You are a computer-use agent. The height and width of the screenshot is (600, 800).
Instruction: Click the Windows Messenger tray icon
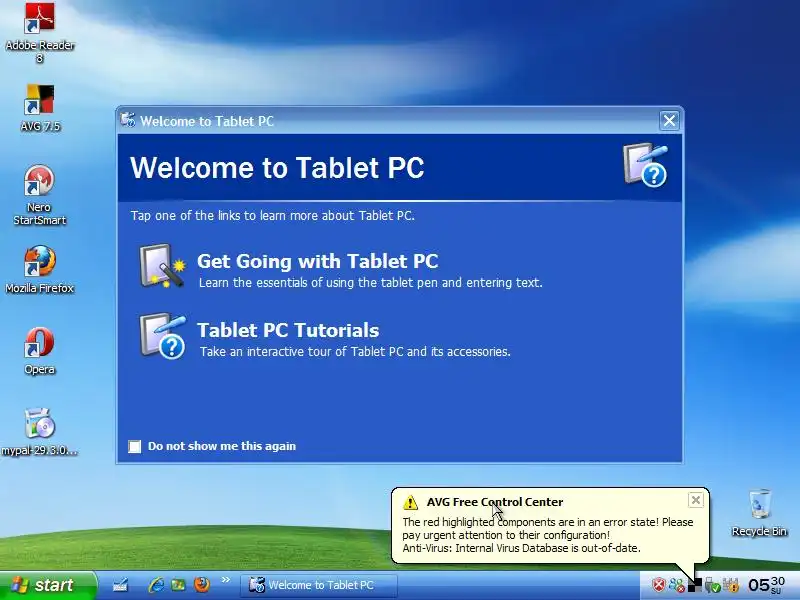pyautogui.click(x=677, y=586)
